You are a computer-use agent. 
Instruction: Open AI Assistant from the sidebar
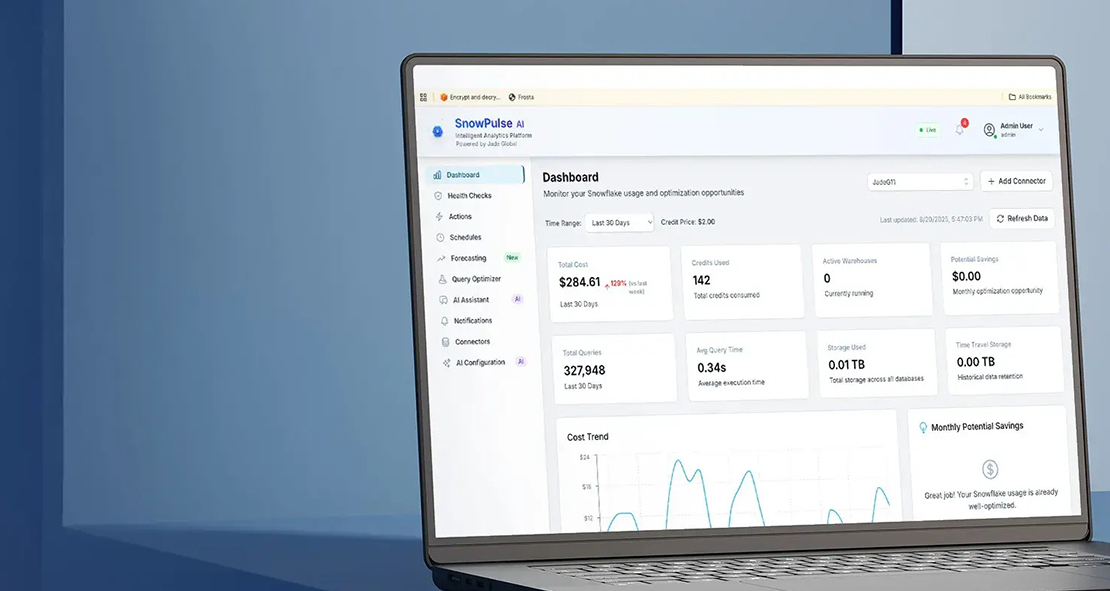pyautogui.click(x=471, y=300)
